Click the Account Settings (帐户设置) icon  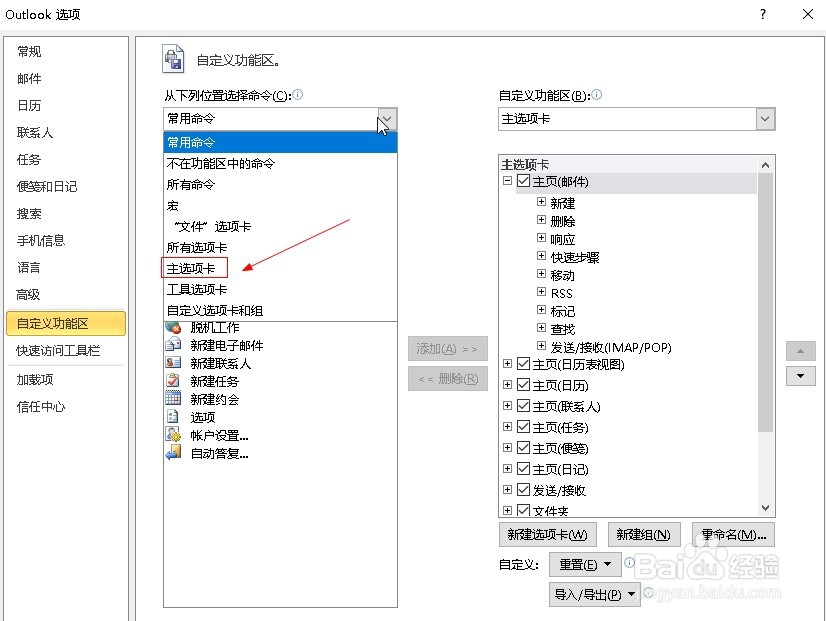(173, 435)
